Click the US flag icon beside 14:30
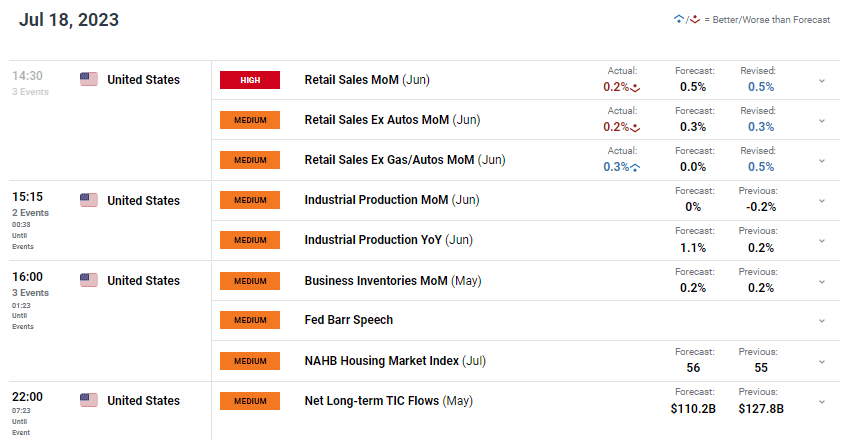This screenshot has height=444, width=851. (89, 79)
